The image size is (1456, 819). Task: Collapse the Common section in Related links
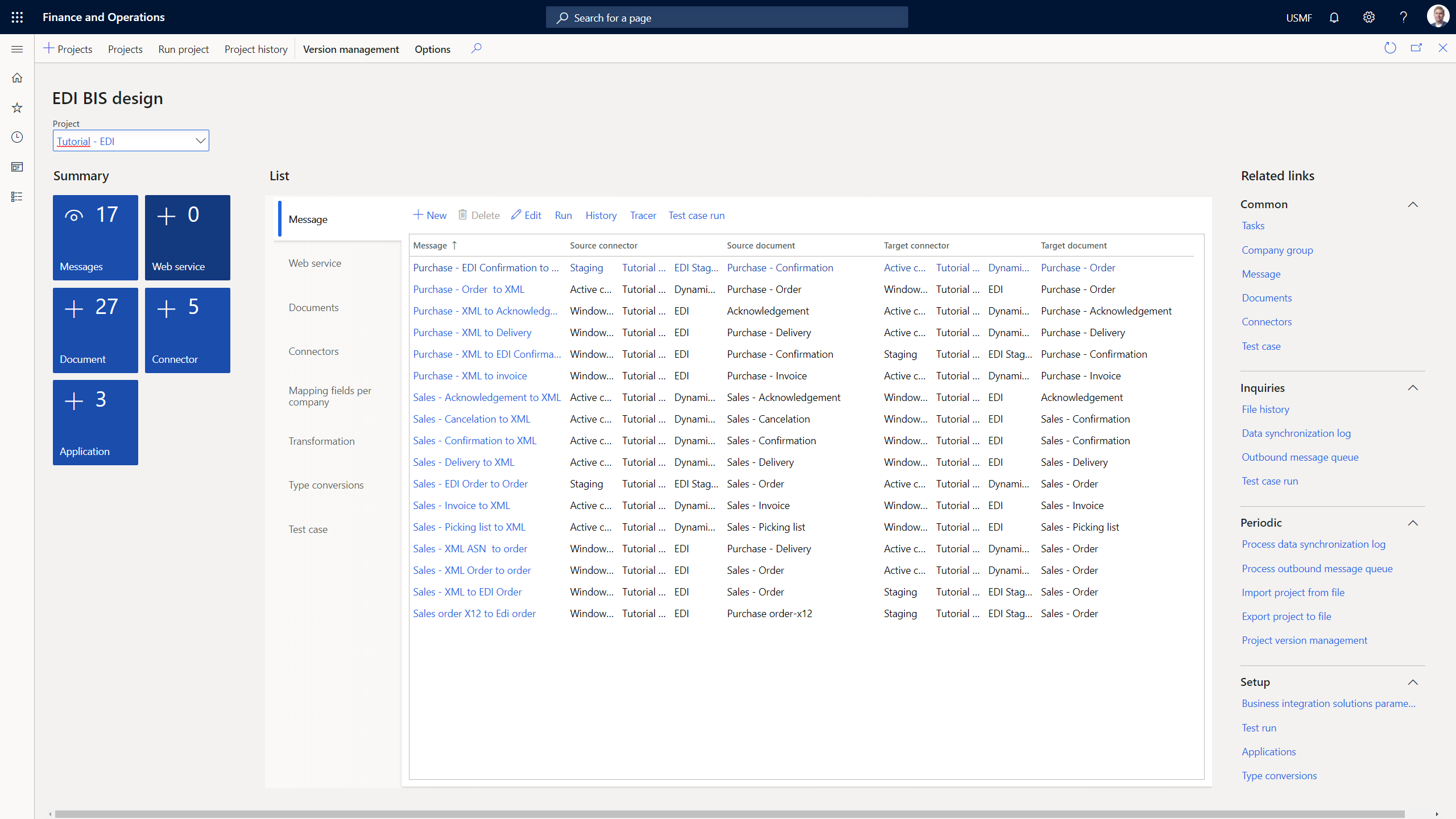(1413, 205)
